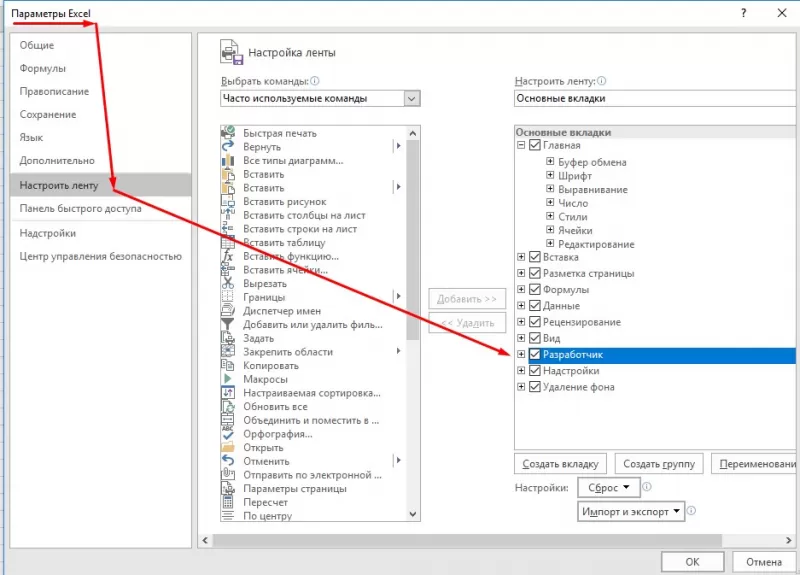The height and width of the screenshot is (575, 800).
Task: Select the Выравнивание group item
Action: tap(593, 189)
